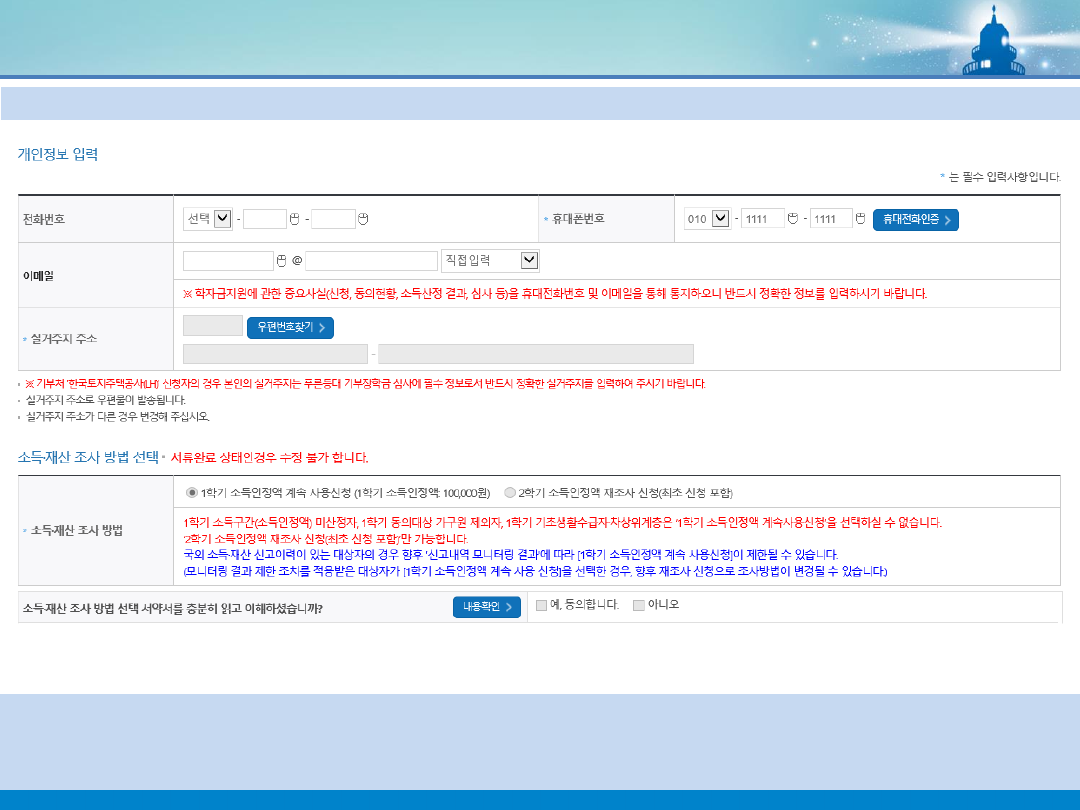Image resolution: width=1080 pixels, height=810 pixels.
Task: Click the '우편번호찾기' button
Action: [290, 327]
